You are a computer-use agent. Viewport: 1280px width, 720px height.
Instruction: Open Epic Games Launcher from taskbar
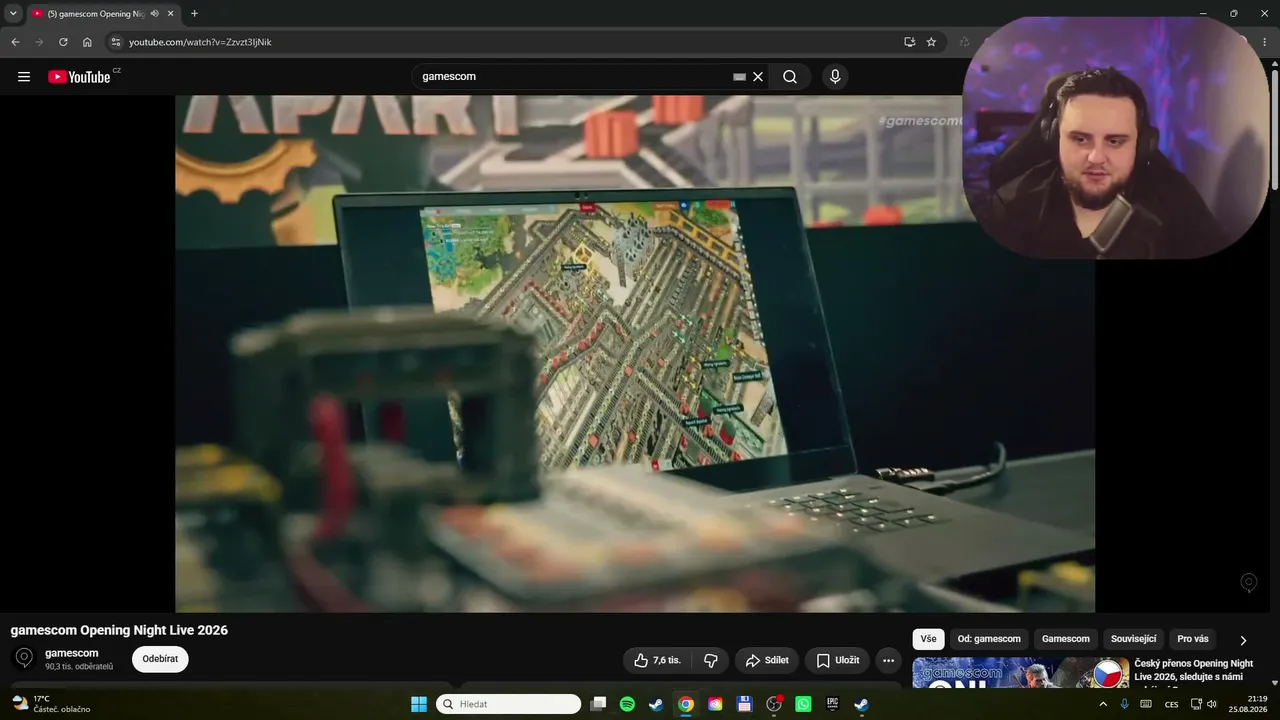click(x=832, y=704)
